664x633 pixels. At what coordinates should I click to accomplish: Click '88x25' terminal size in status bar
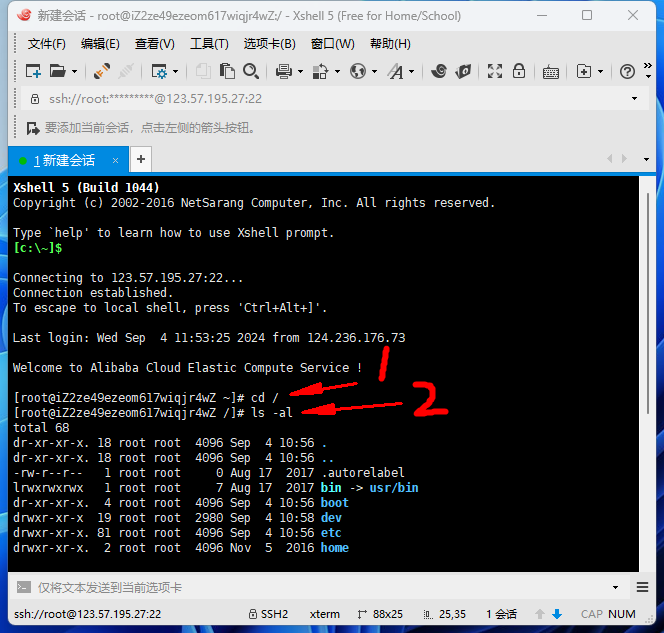coord(387,614)
